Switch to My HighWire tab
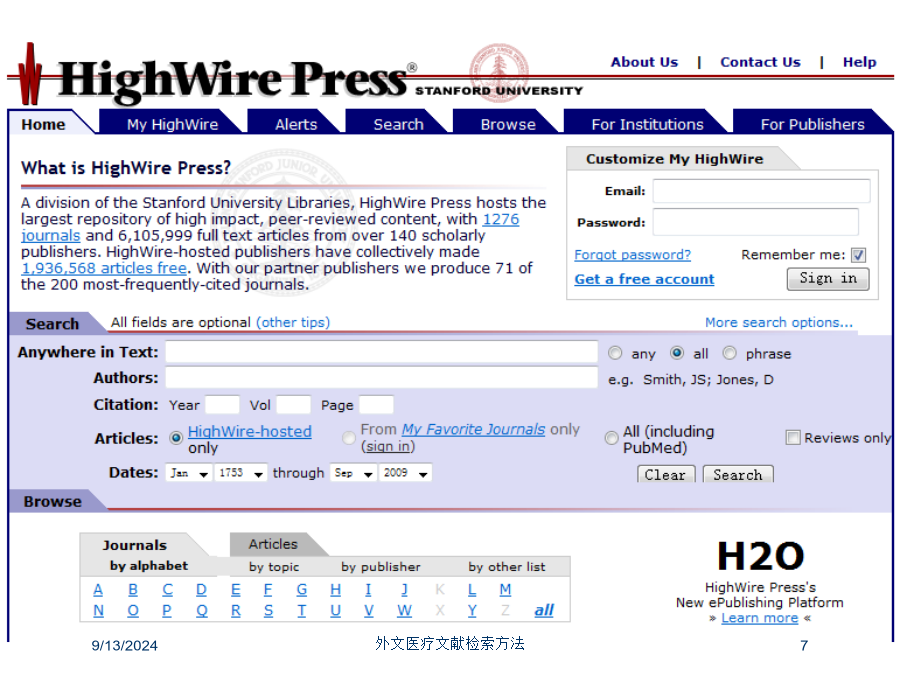 click(172, 125)
